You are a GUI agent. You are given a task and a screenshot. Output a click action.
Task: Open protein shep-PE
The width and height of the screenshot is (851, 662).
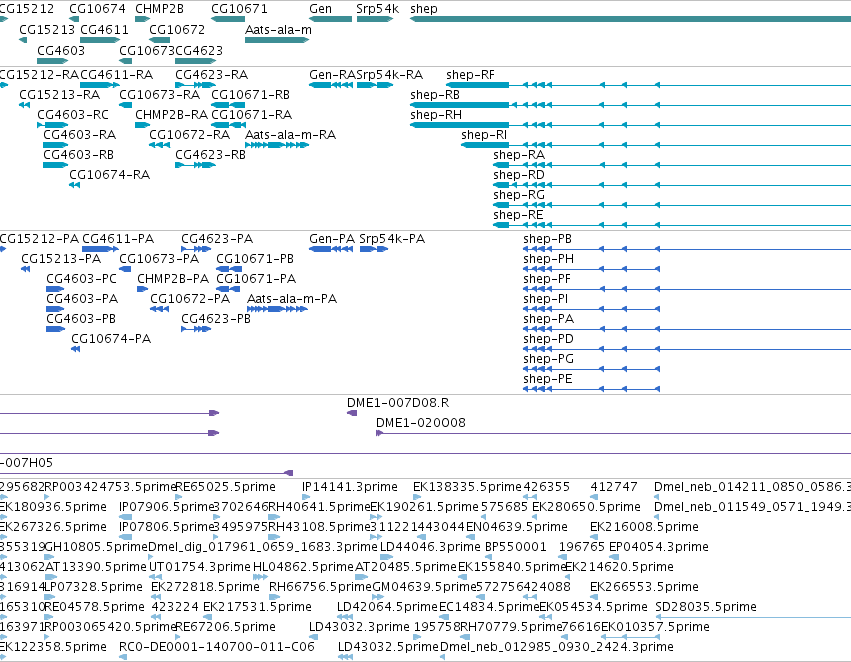[548, 379]
